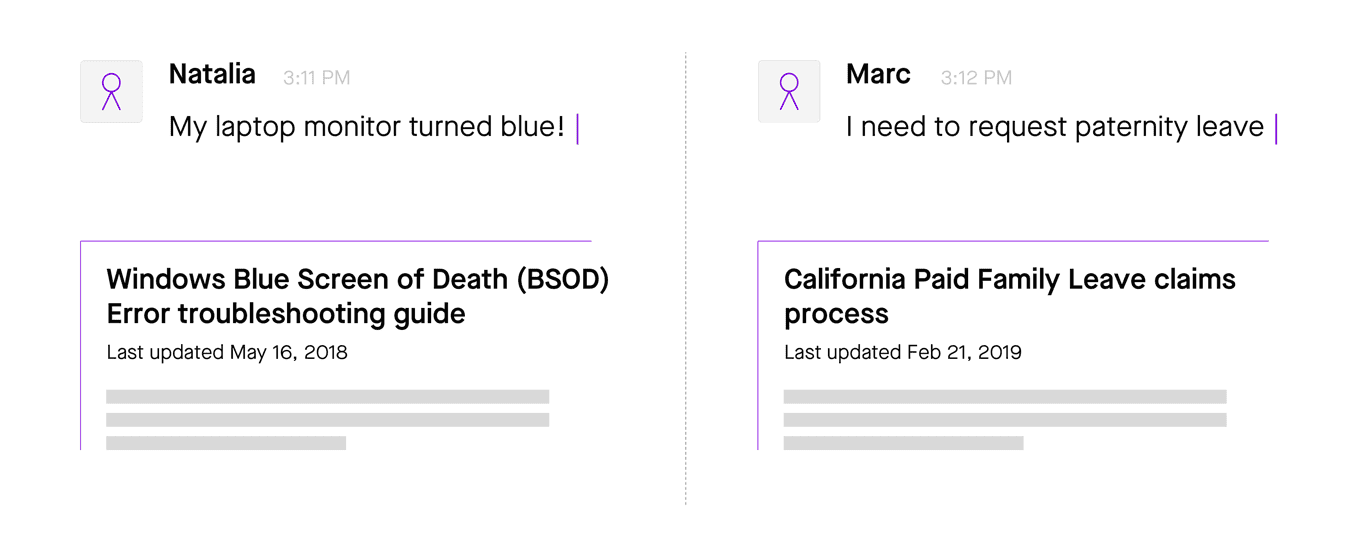Click the short third preview line in the Family Leave card
Image resolution: width=1366 pixels, height=540 pixels.
(904, 443)
